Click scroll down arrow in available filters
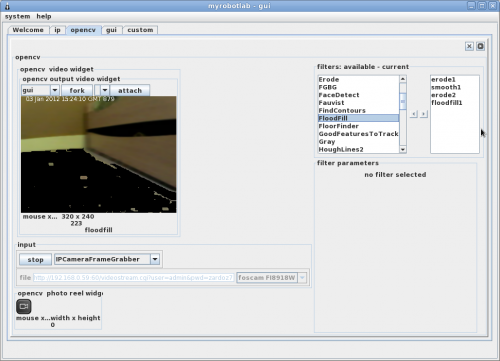 tap(403, 150)
